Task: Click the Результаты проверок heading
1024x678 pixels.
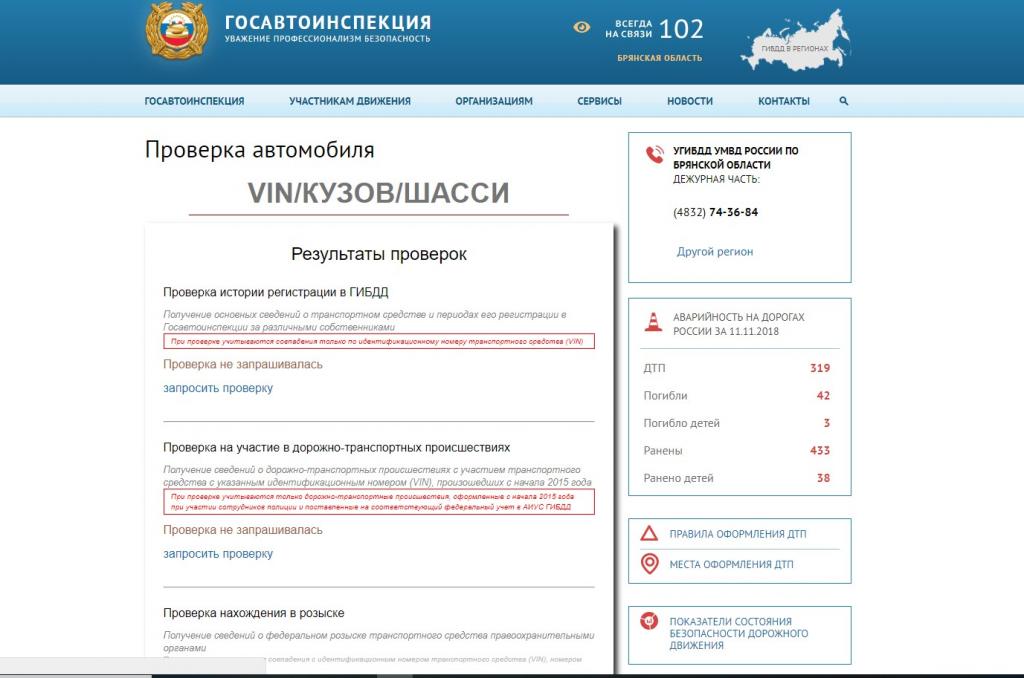Action: click(x=379, y=254)
